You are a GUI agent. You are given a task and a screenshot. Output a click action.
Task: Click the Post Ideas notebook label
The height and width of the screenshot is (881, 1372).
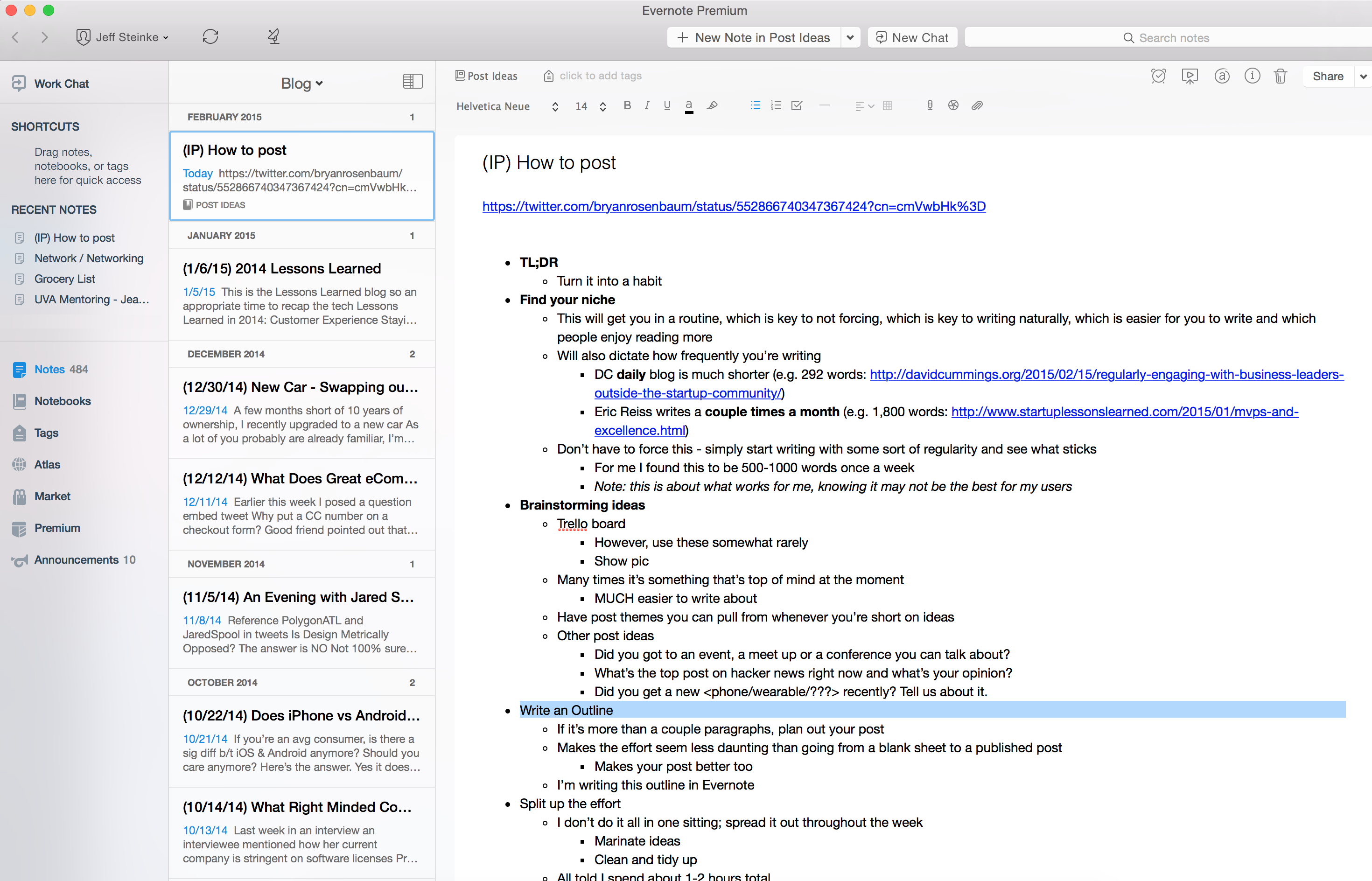coord(491,76)
